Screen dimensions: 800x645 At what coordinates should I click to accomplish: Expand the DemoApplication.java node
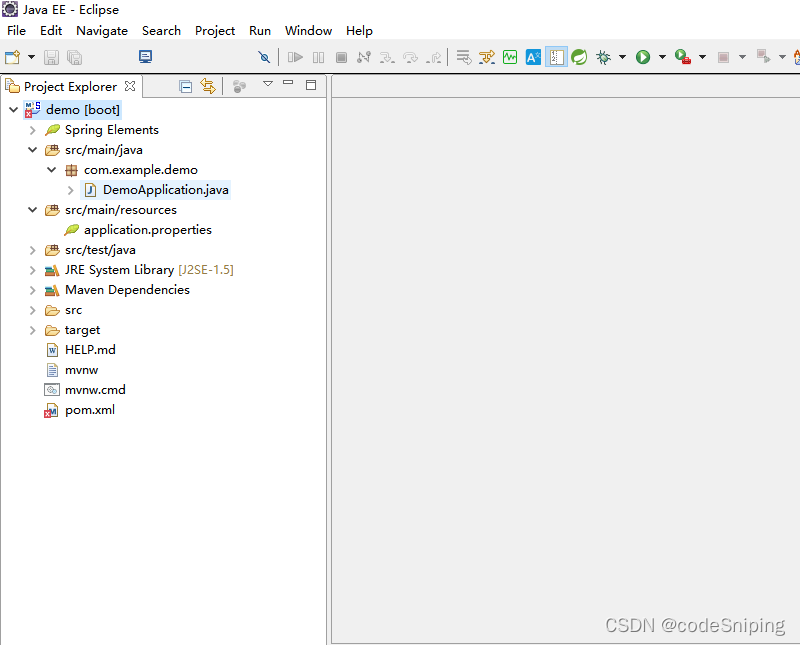pos(70,190)
